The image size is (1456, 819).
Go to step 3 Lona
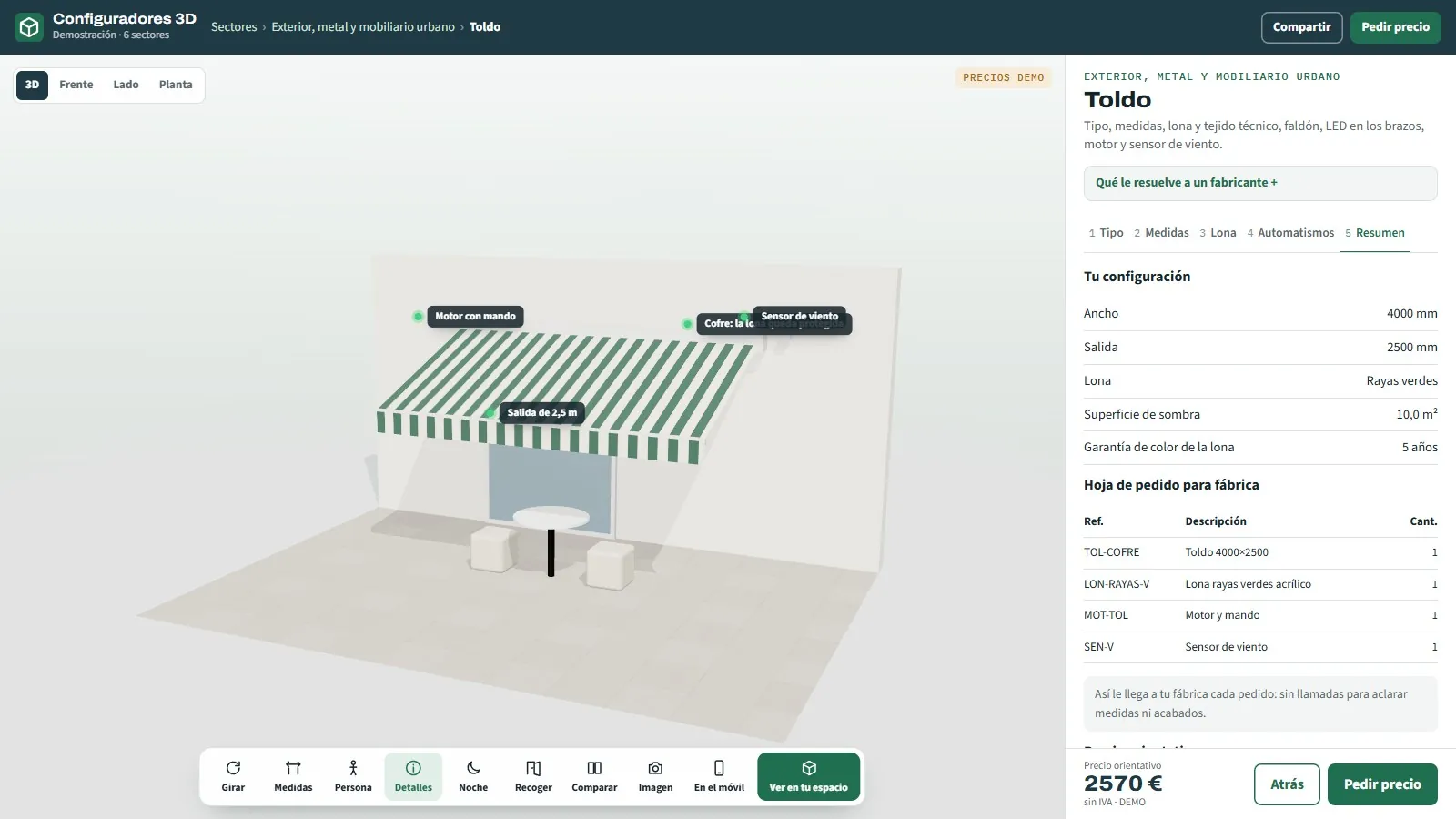pyautogui.click(x=1218, y=233)
